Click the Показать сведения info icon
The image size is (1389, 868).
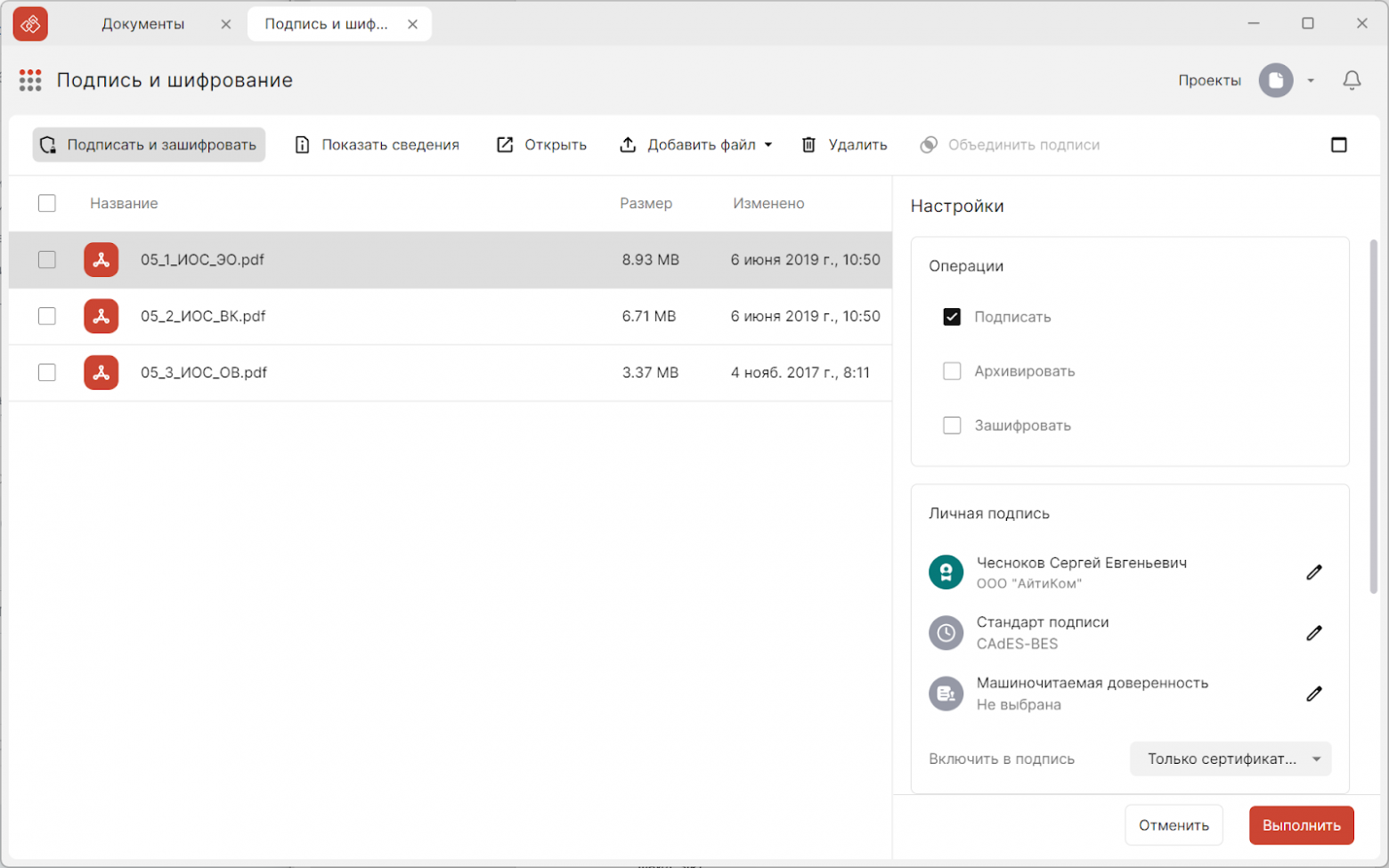[x=303, y=145]
